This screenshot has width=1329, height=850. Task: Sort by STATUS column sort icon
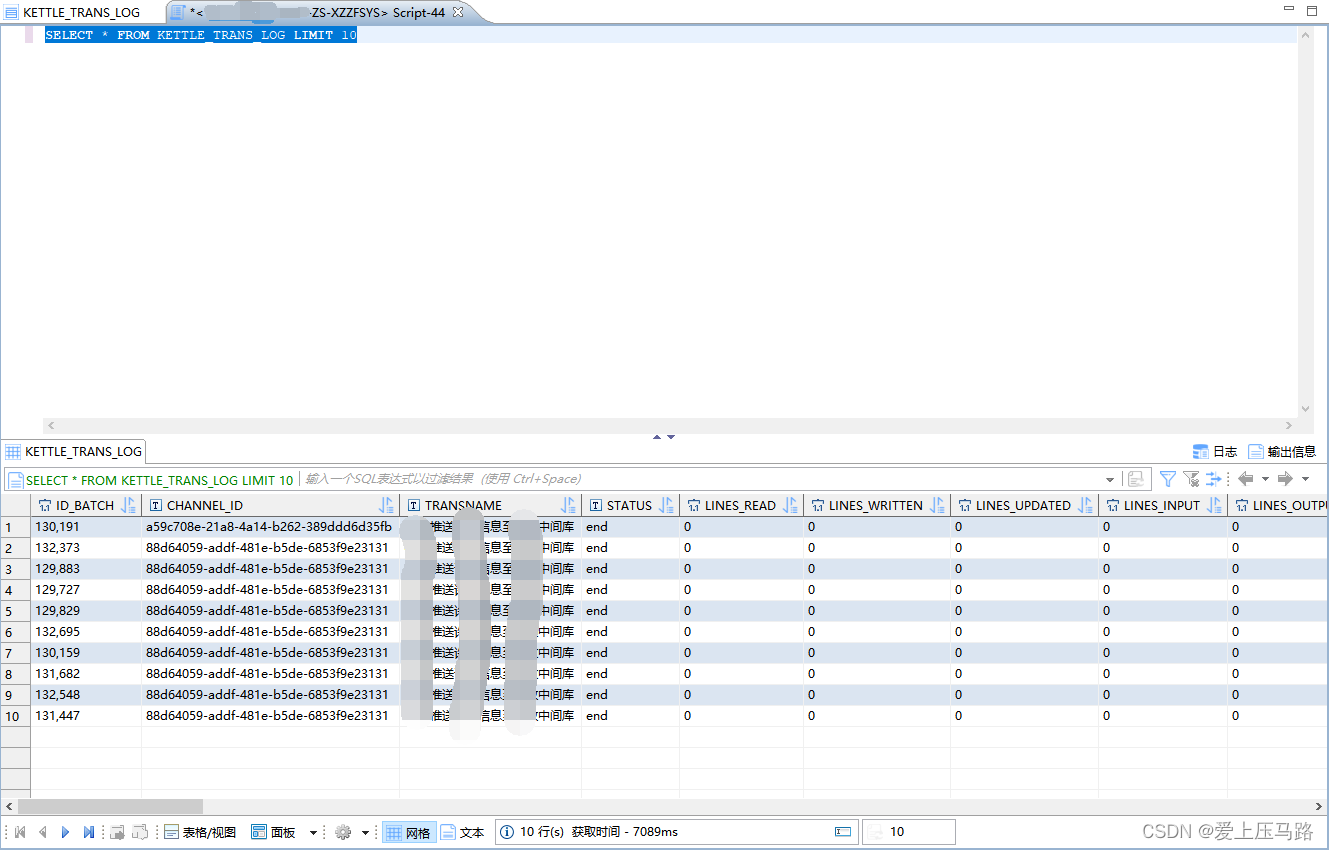pyautogui.click(x=666, y=505)
